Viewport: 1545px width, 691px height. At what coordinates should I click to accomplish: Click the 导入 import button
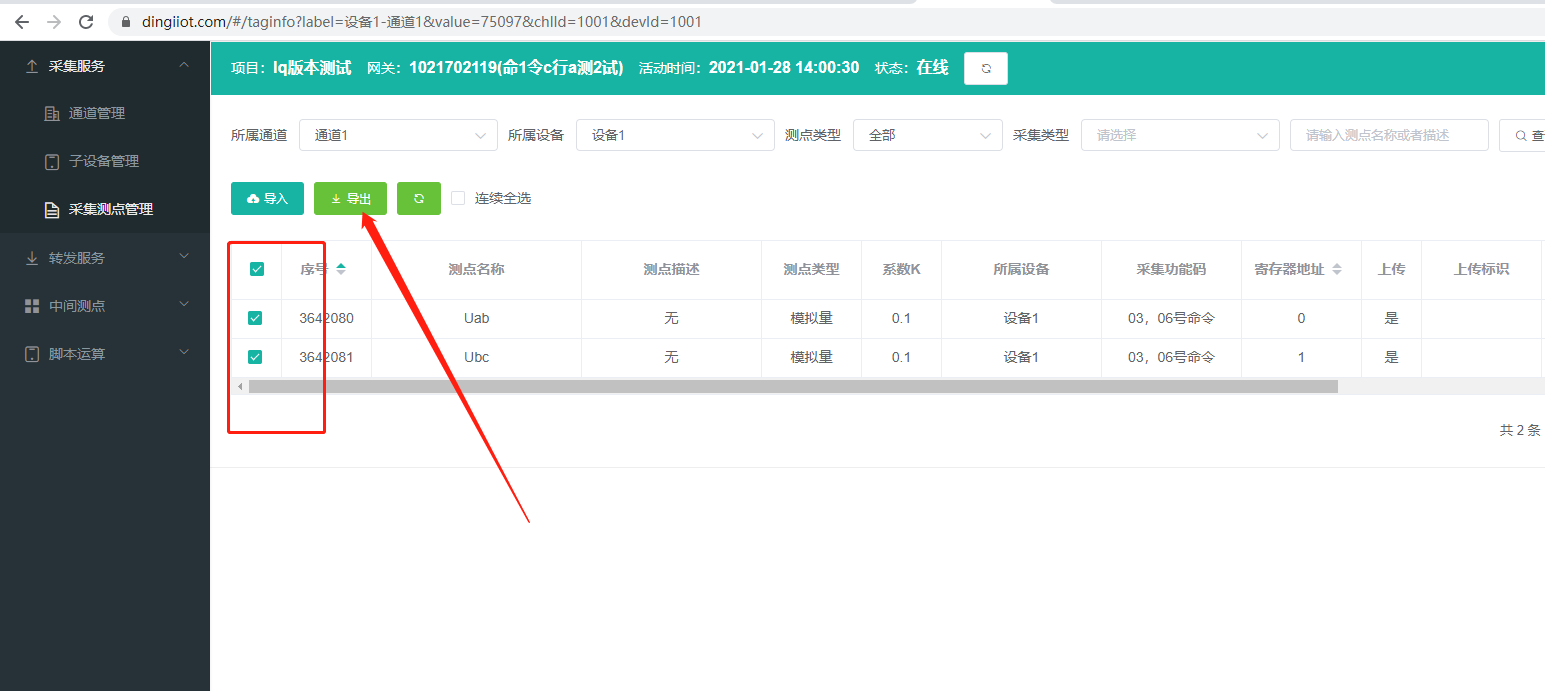click(267, 198)
